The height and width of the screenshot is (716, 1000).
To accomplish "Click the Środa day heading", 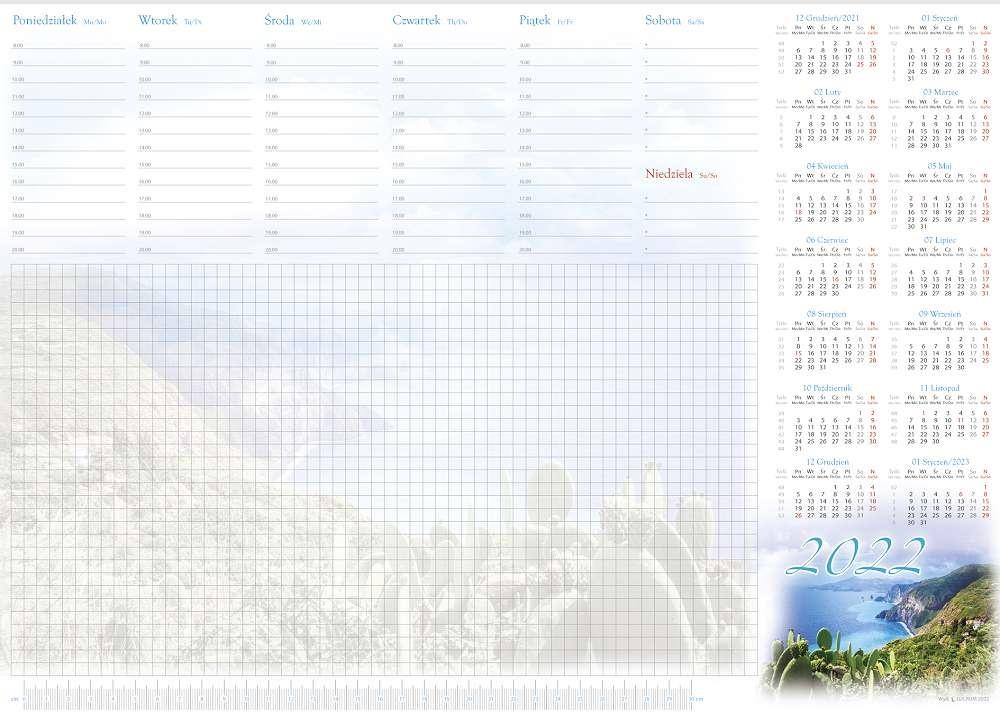I will (280, 20).
